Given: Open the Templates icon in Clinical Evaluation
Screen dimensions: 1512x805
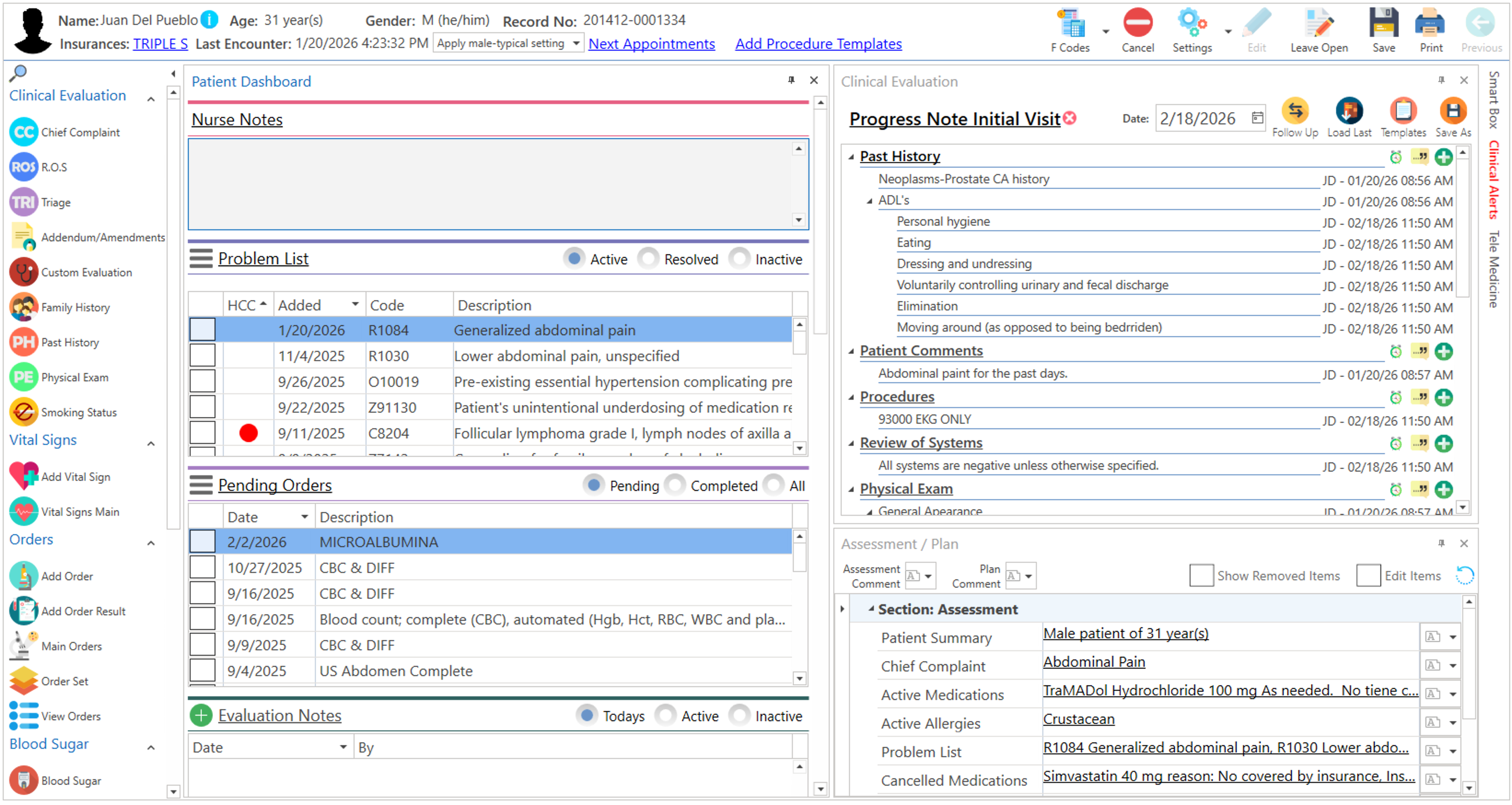Looking at the screenshot, I should coord(1402,111).
